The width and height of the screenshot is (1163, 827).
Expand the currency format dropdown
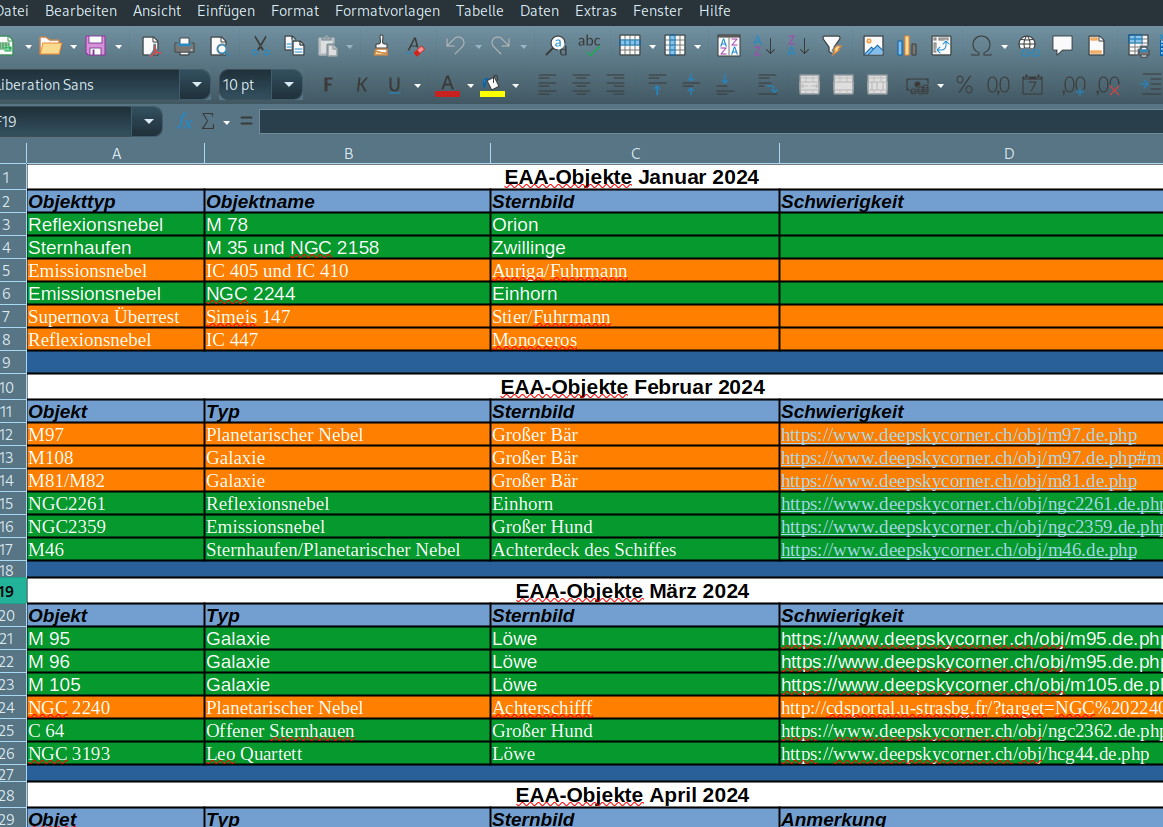[940, 86]
